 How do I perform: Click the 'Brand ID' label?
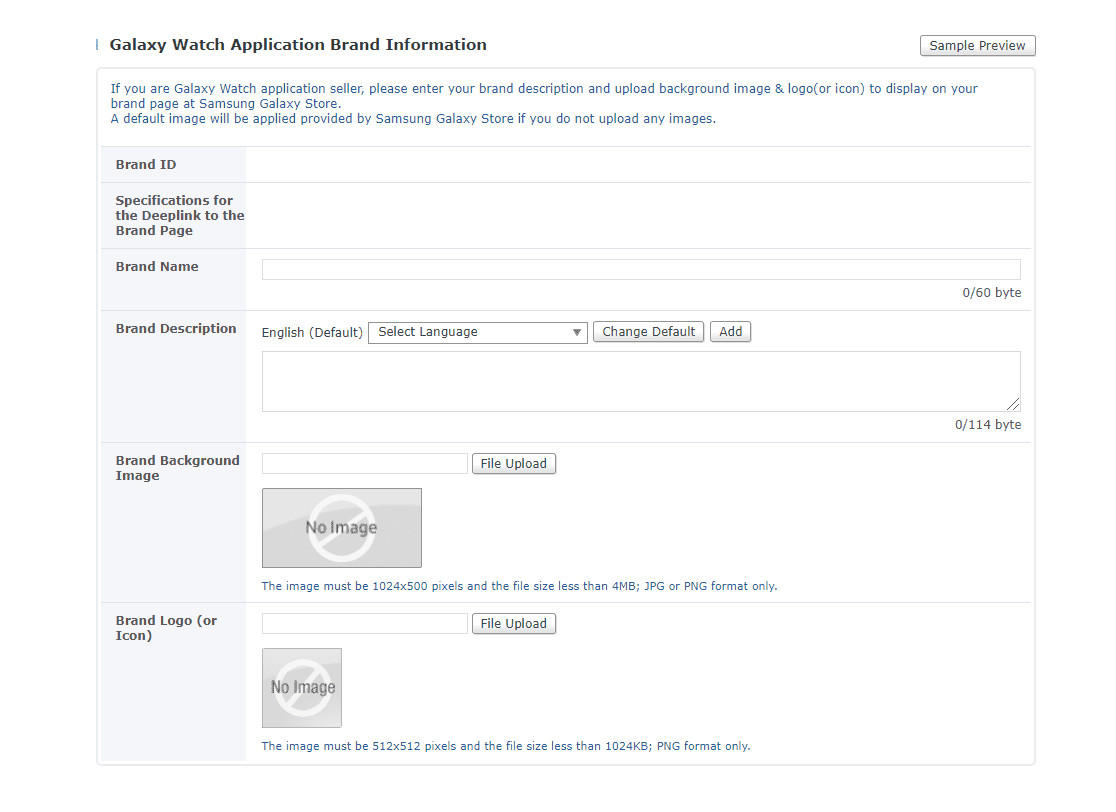pos(146,164)
